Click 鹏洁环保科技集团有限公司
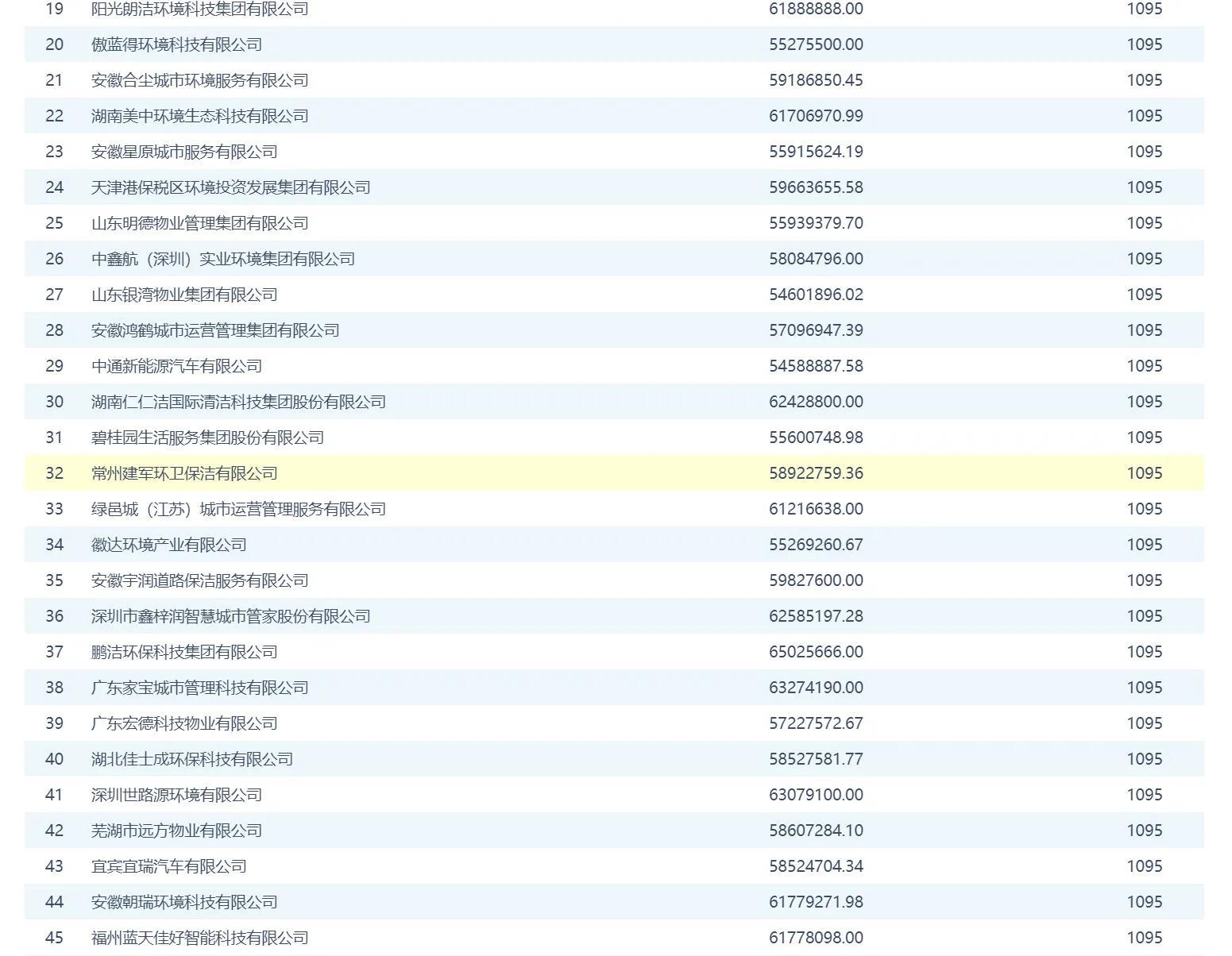 point(184,652)
